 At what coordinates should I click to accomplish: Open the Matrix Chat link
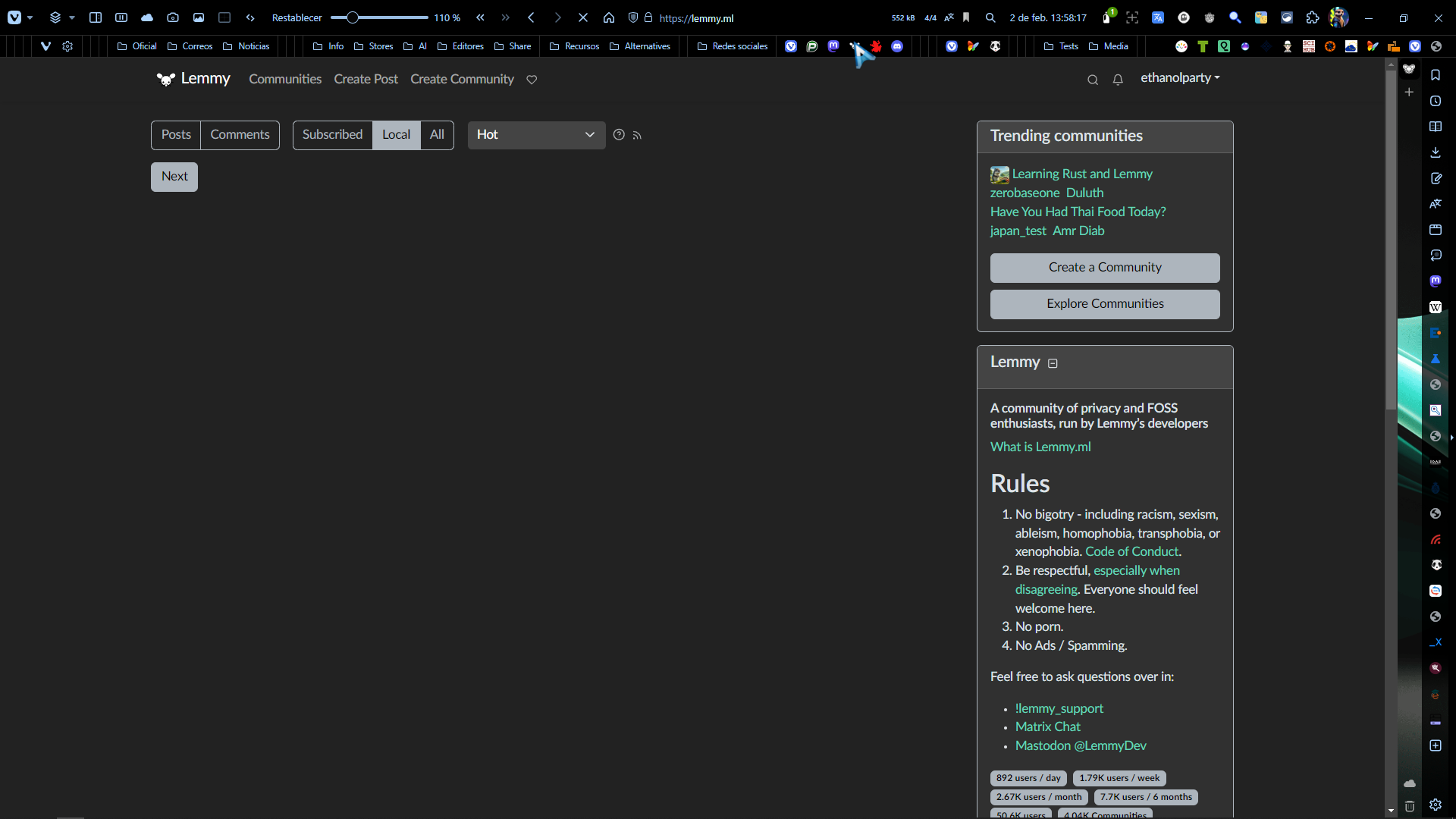click(x=1047, y=727)
